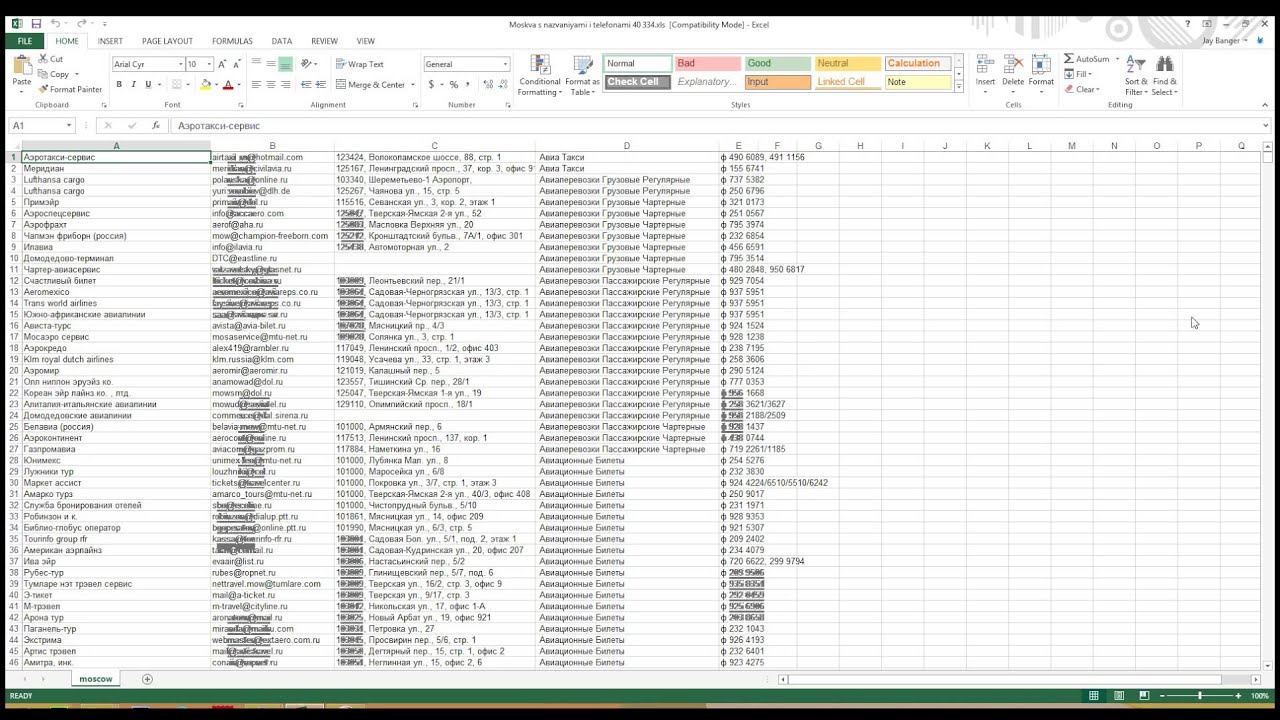1280x720 pixels.
Task: Toggle middle vertical alignment
Action: [x=271, y=64]
